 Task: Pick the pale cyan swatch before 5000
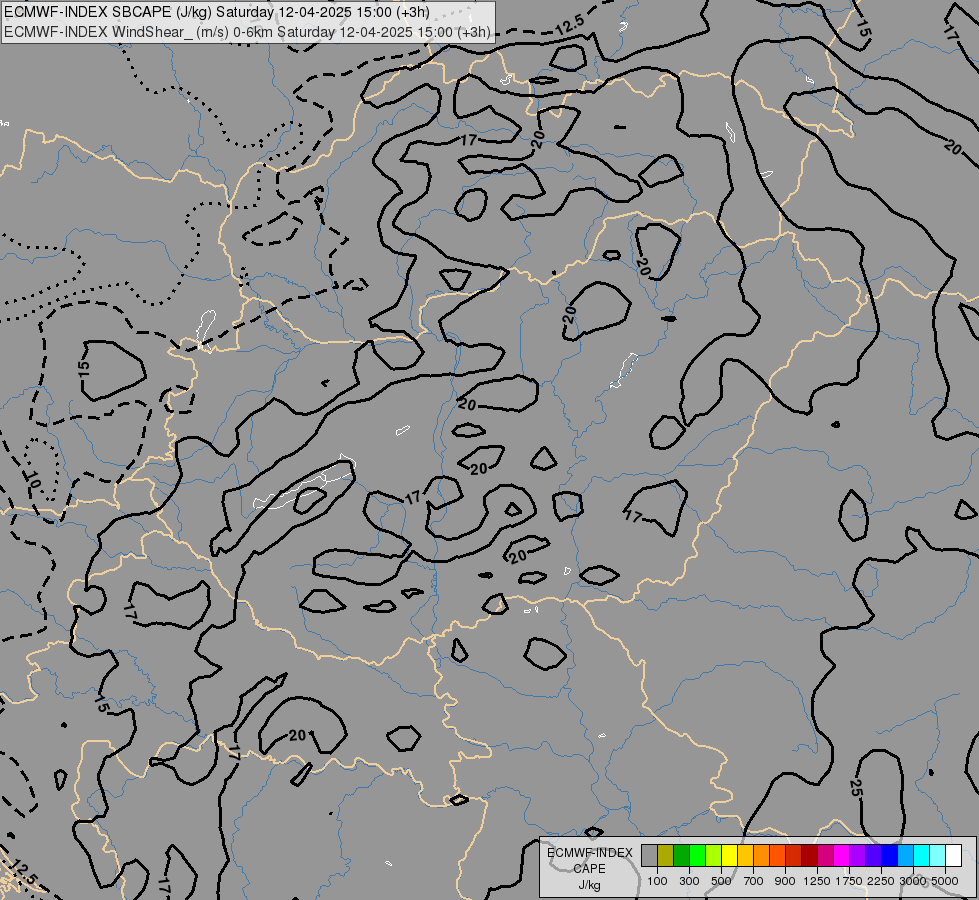tap(938, 855)
